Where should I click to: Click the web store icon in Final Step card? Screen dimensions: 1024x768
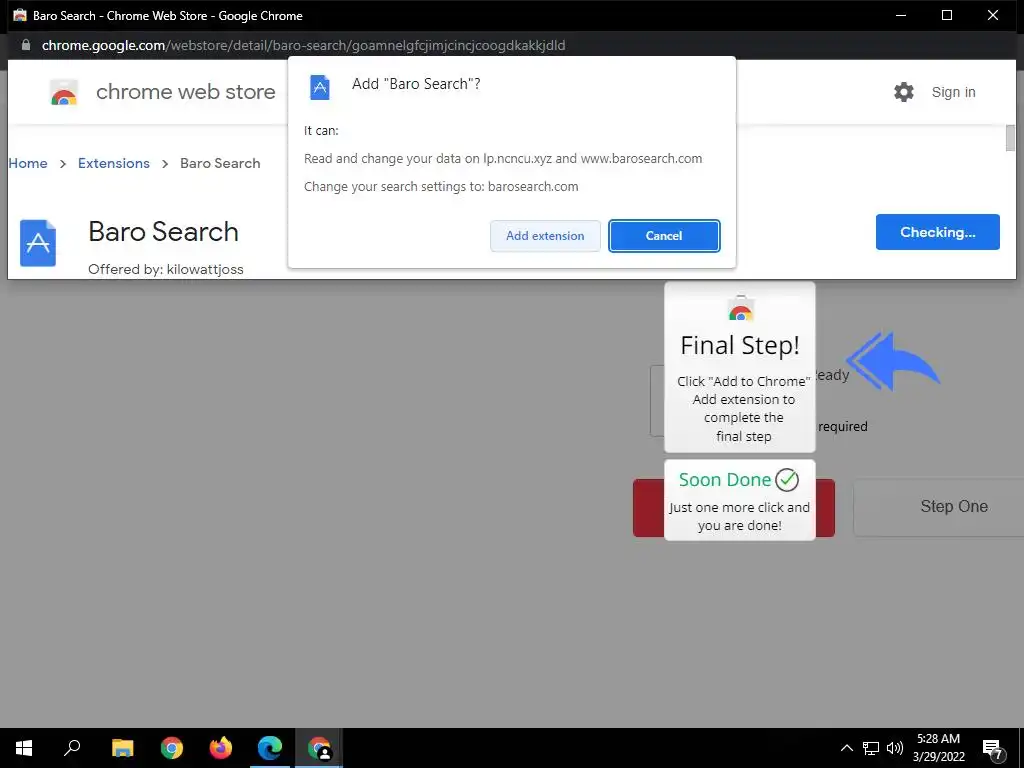pos(741,309)
